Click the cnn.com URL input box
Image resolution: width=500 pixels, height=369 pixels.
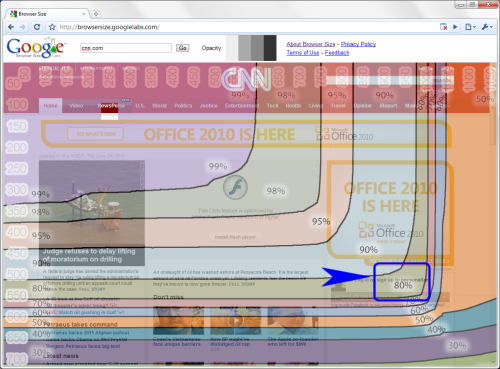126,48
